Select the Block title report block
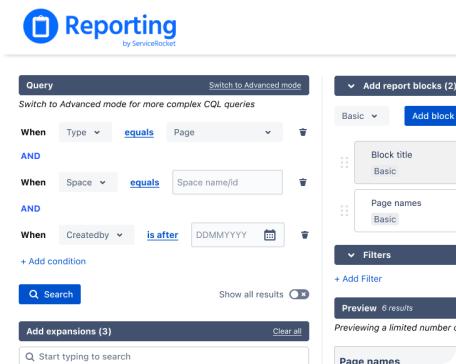 (x=405, y=163)
